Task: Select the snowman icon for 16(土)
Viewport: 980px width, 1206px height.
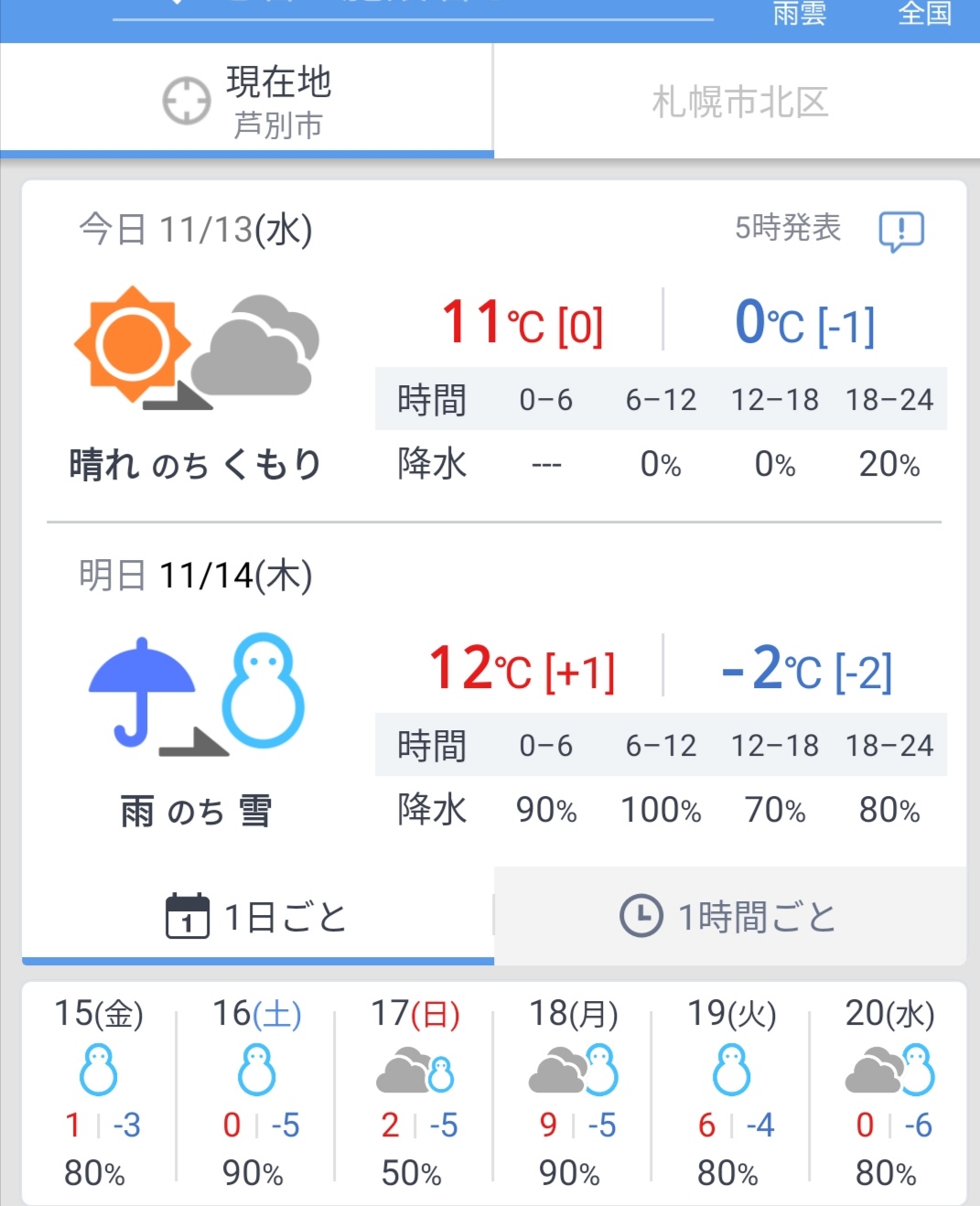Action: tap(256, 1070)
